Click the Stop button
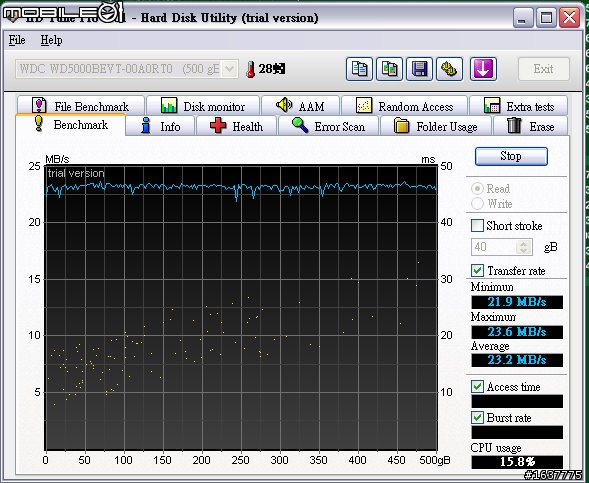Viewport: 589px width, 483px height. tap(511, 156)
